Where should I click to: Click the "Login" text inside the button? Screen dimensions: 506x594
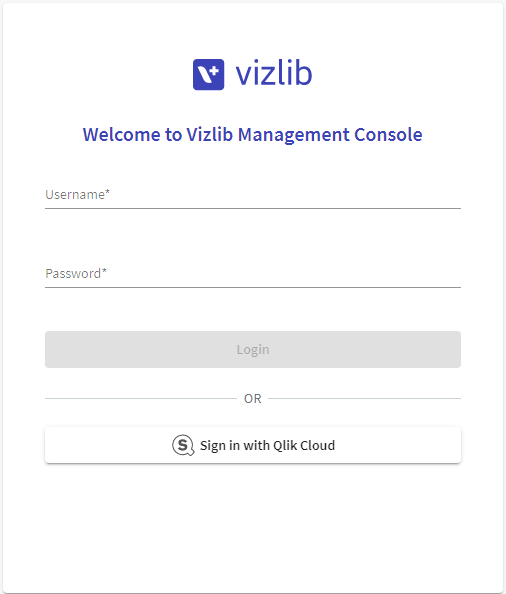tap(253, 350)
